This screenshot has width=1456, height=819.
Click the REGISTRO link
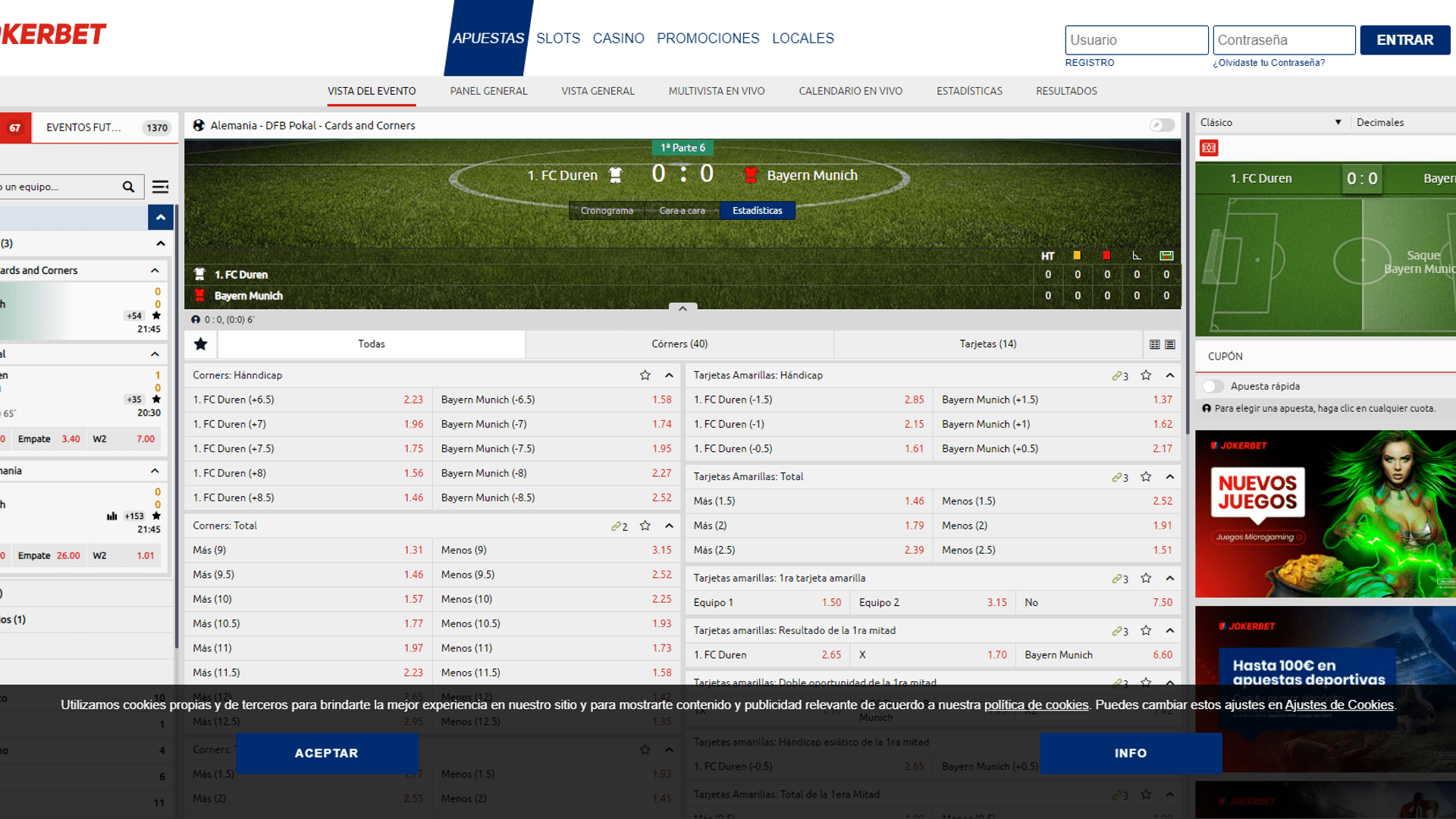(1089, 63)
